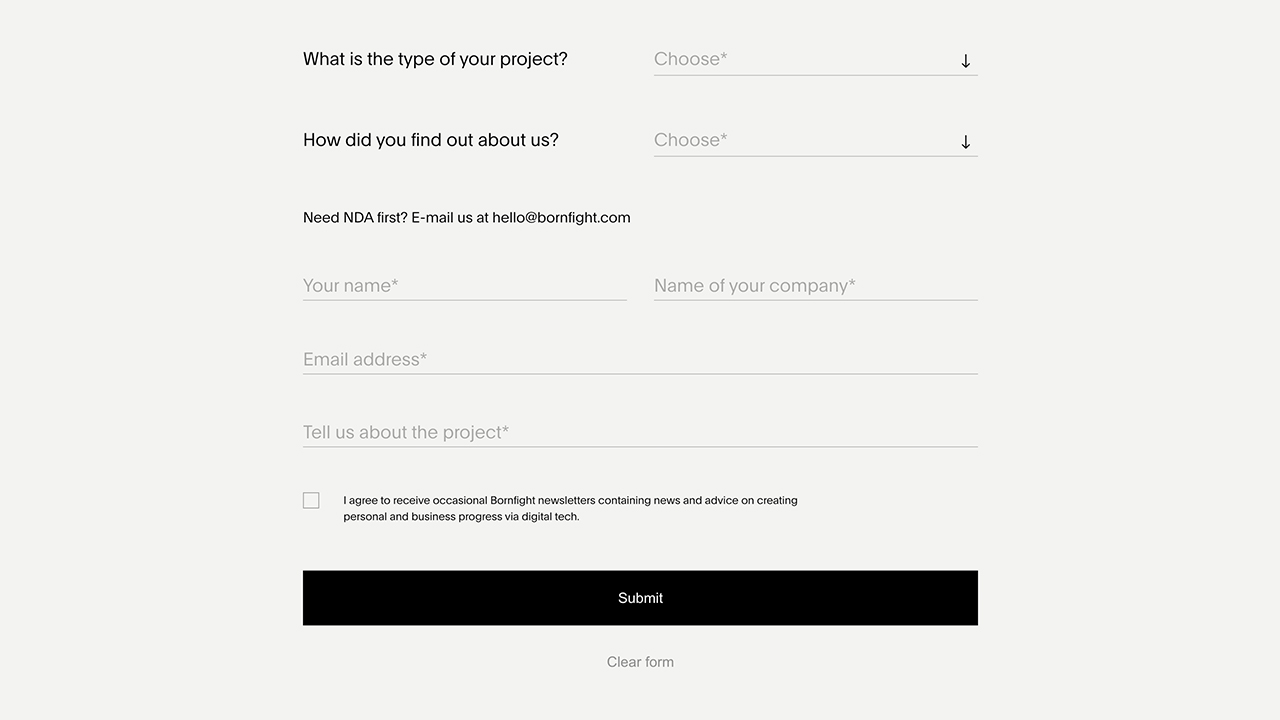Screen dimensions: 1280x720
Task: Click the 'personal and business progress' consent line
Action: click(x=461, y=517)
